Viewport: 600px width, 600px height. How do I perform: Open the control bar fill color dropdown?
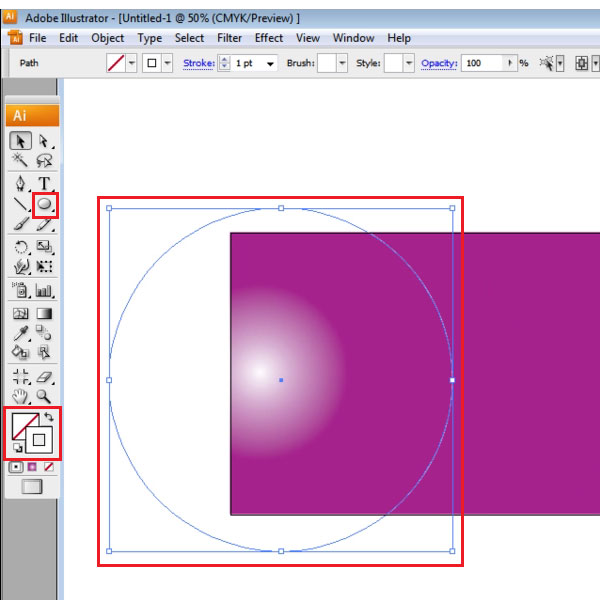pyautogui.click(x=132, y=63)
